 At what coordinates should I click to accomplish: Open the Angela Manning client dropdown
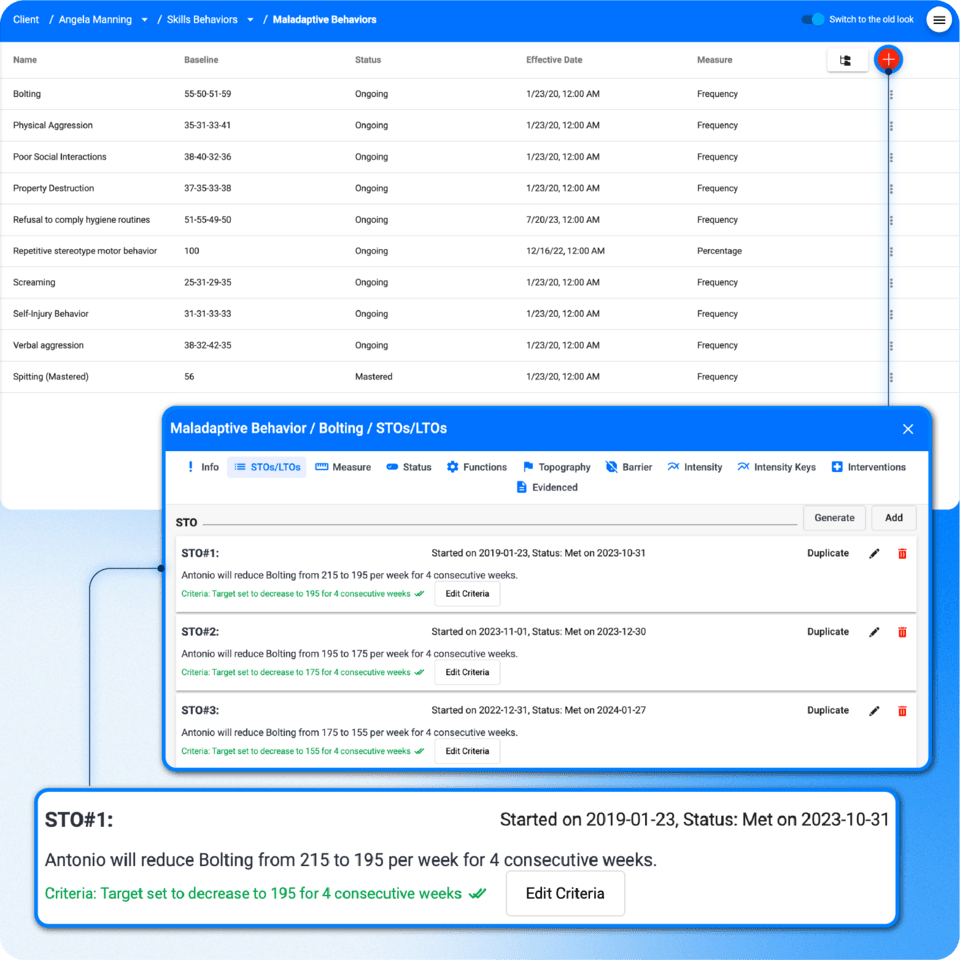click(145, 19)
